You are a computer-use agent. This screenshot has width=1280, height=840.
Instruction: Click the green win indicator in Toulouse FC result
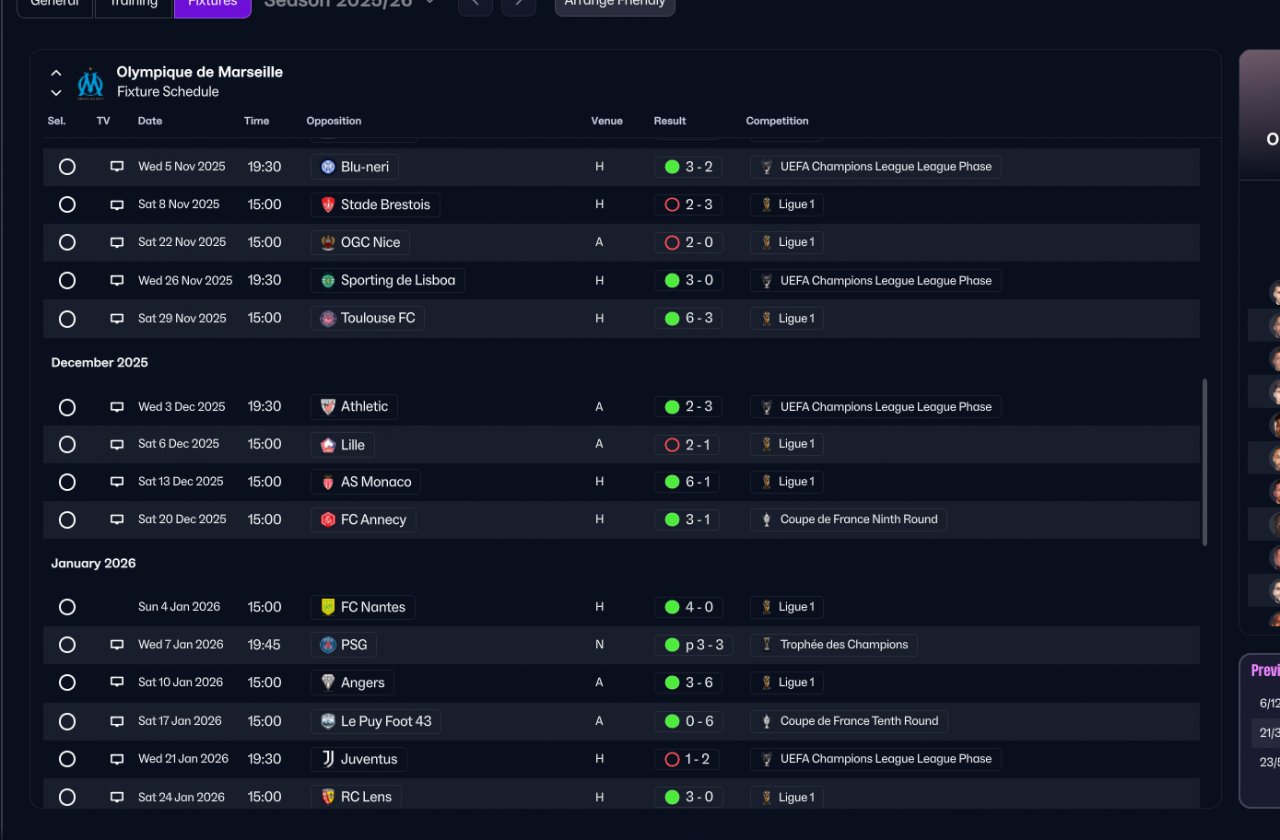672,319
